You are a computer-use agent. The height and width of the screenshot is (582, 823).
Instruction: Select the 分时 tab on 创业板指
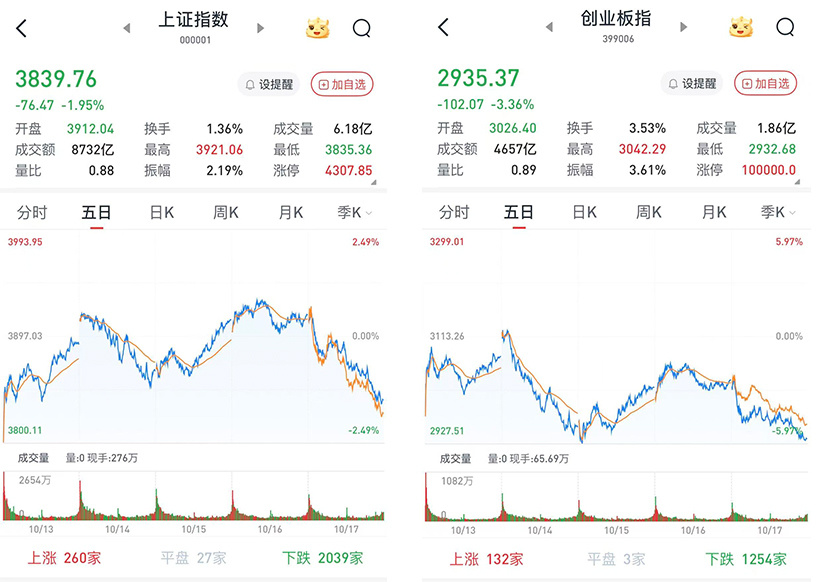(x=456, y=212)
